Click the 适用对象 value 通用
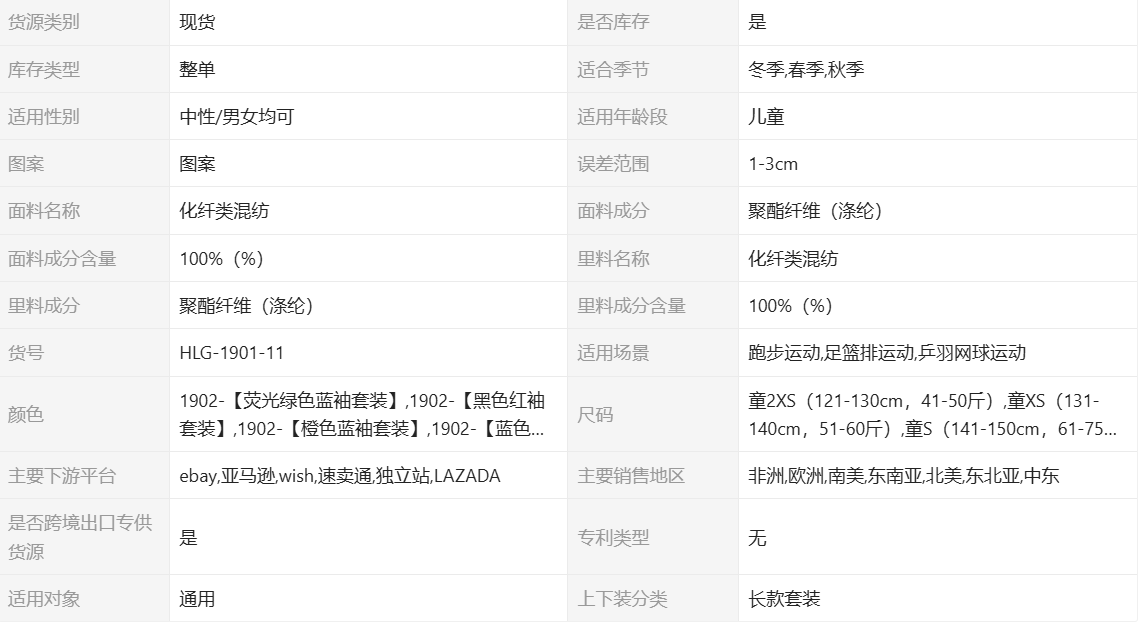This screenshot has width=1141, height=625. pyautogui.click(x=197, y=600)
